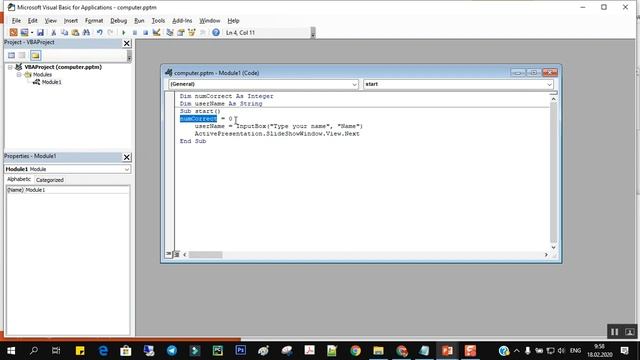The width and height of the screenshot is (640, 360).
Task: Click the code line 'End Sub'
Action: coord(193,141)
